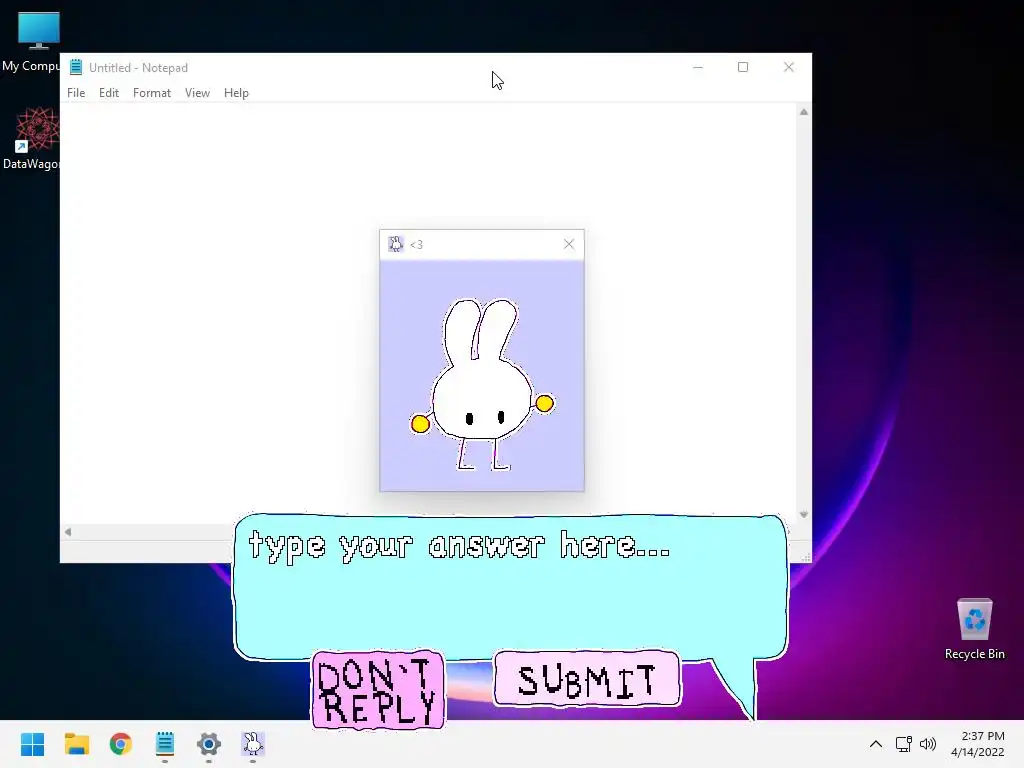Open the Format menu in Notepad
The height and width of the screenshot is (768, 1024).
(152, 93)
